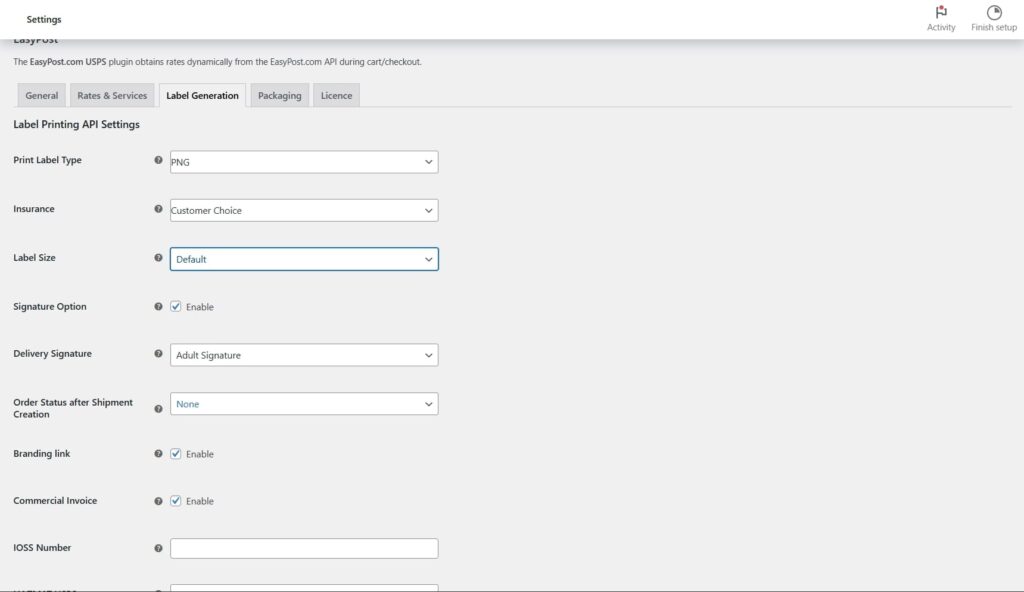1024x592 pixels.
Task: Select the Label Generation tab
Action: [x=202, y=95]
